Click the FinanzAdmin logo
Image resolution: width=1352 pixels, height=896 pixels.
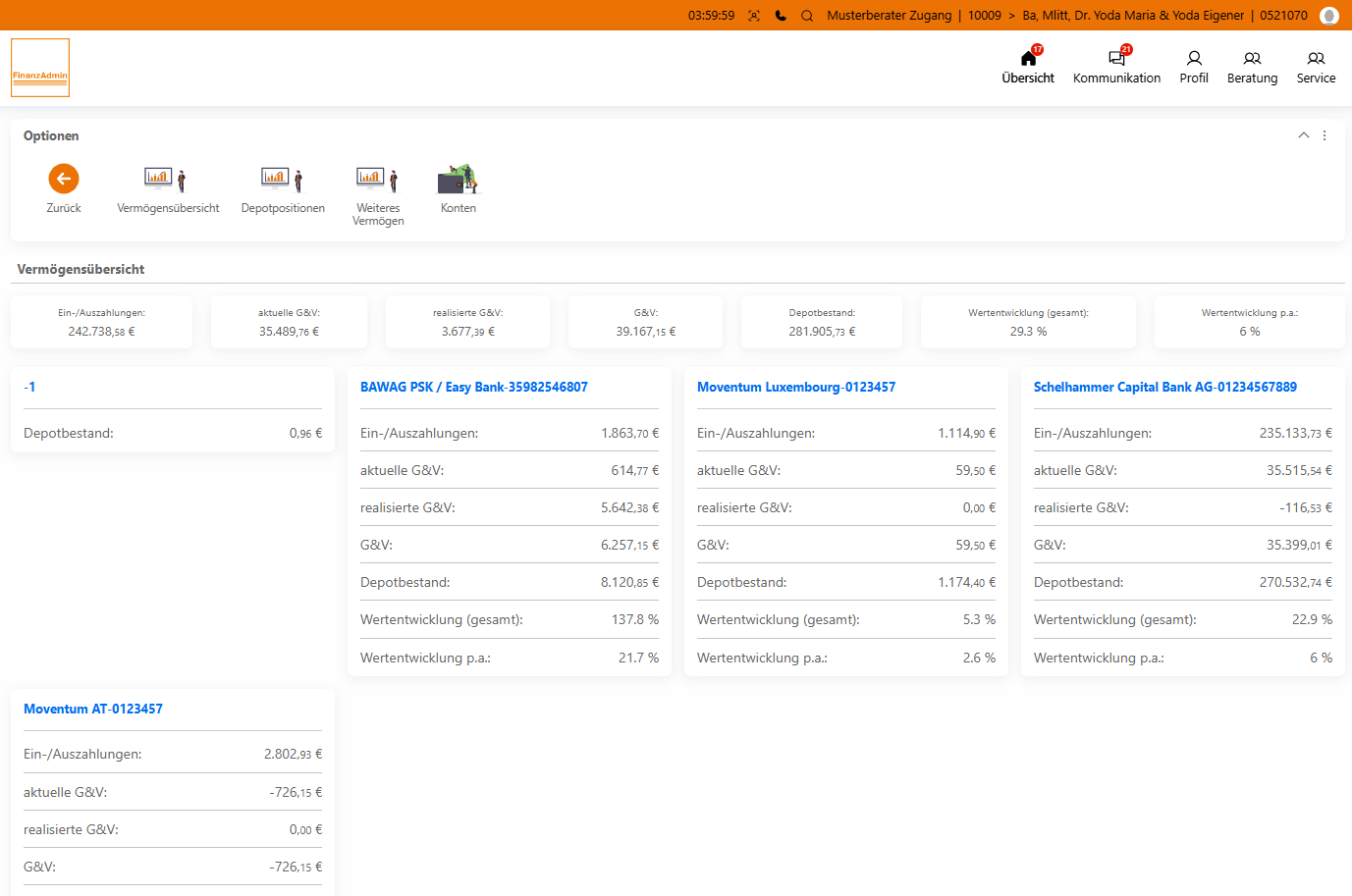click(40, 68)
